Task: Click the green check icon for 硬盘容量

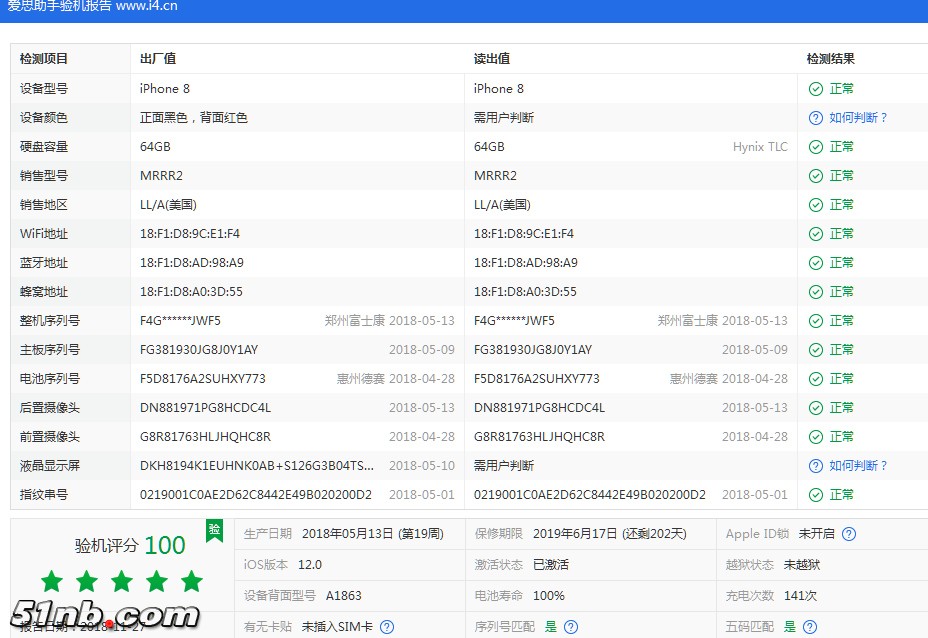Action: point(816,147)
